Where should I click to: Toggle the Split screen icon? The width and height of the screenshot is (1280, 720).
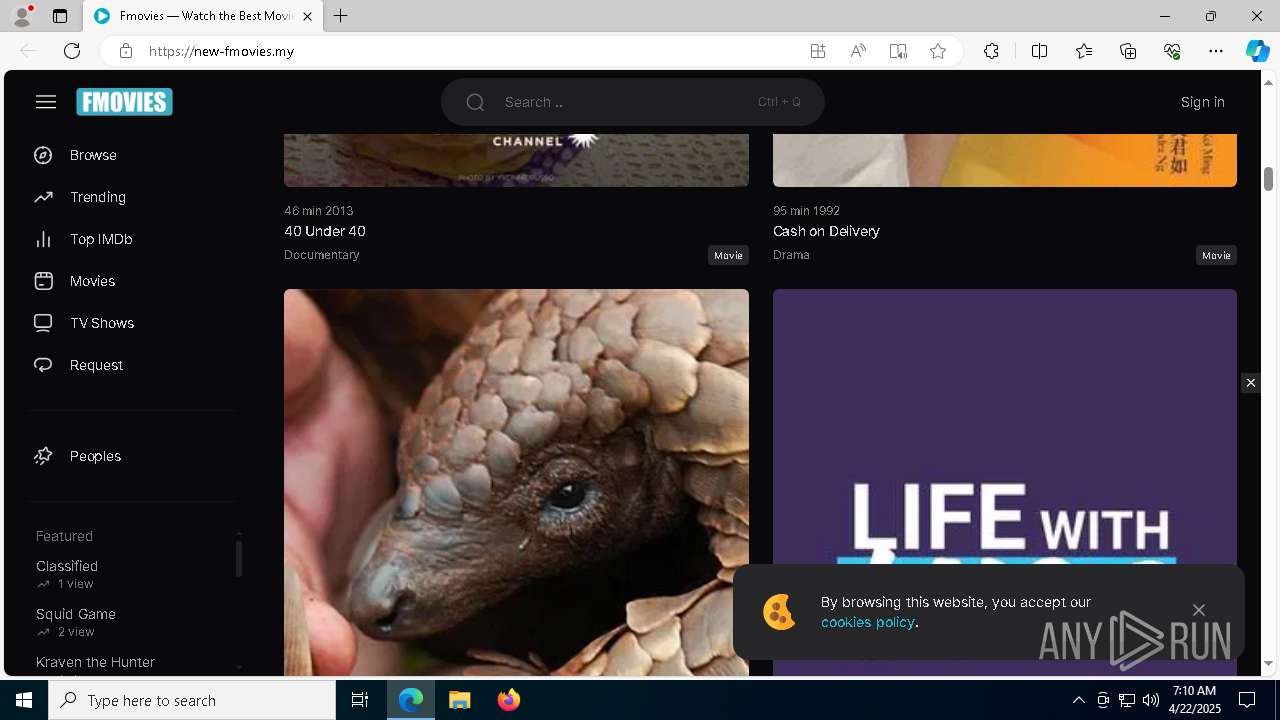click(1039, 51)
